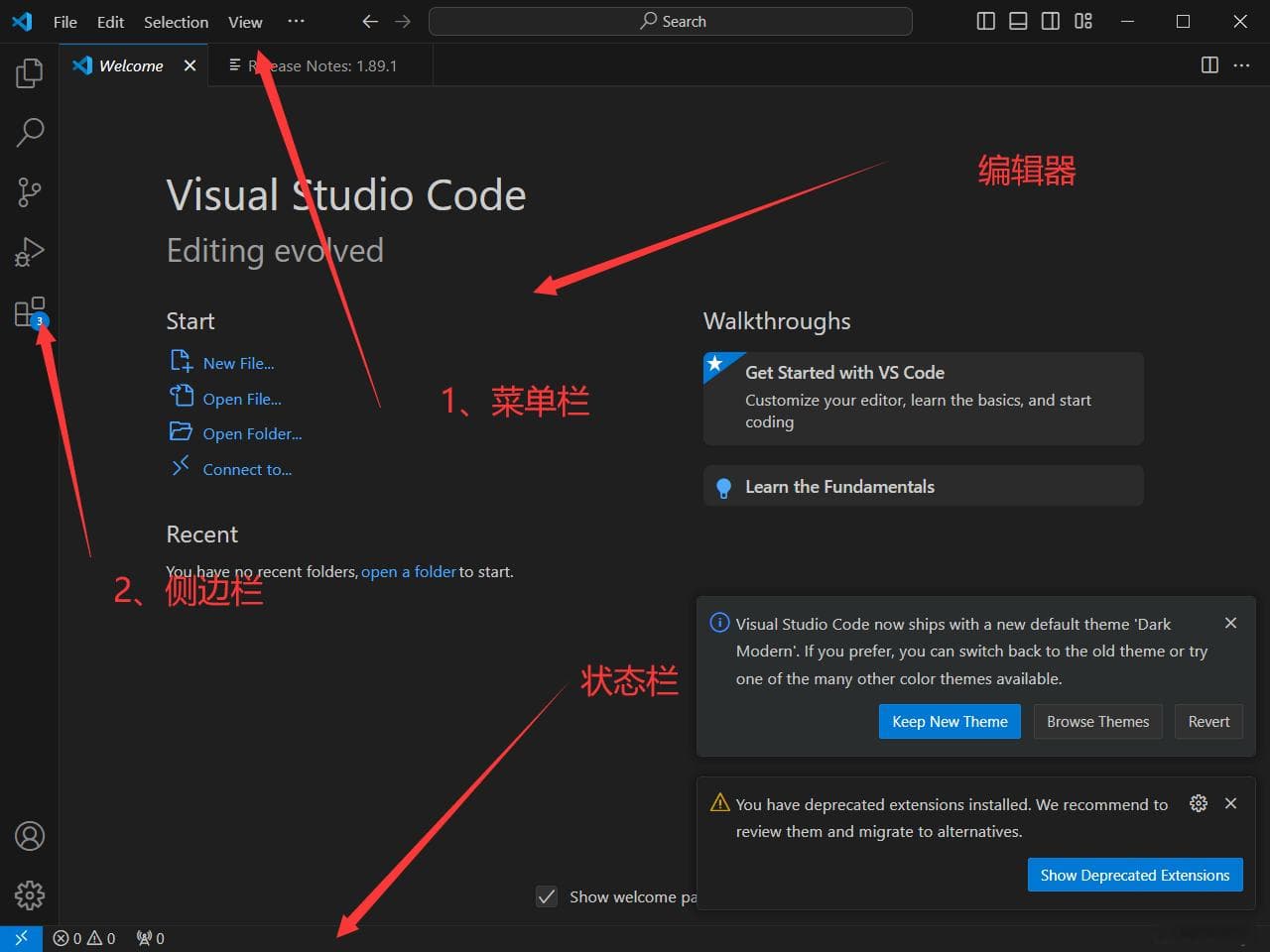
Task: Uncheck the Show welcome page checkbox
Action: tap(547, 896)
